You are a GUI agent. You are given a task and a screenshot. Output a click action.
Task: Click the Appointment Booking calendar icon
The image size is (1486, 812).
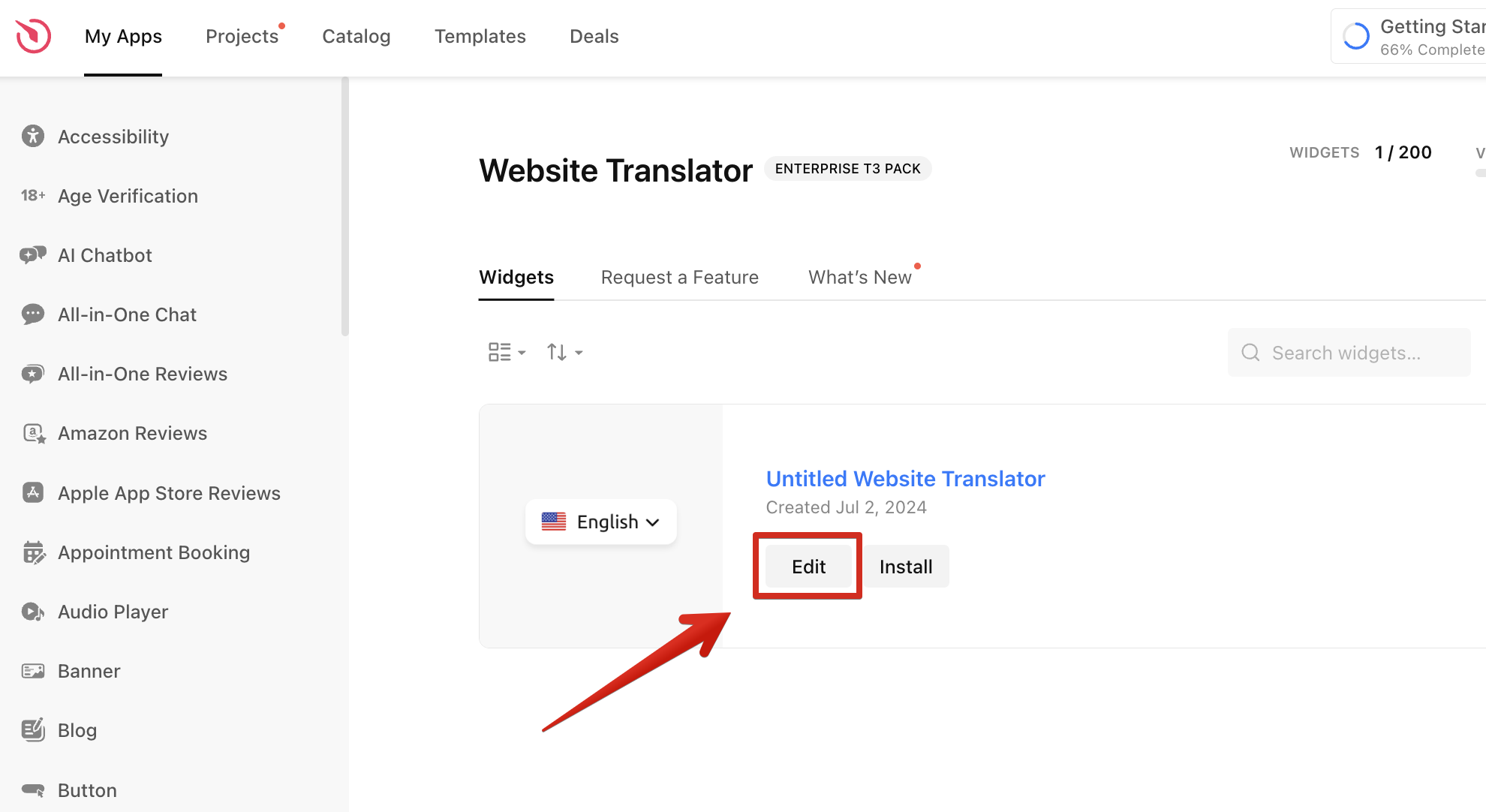tap(34, 552)
